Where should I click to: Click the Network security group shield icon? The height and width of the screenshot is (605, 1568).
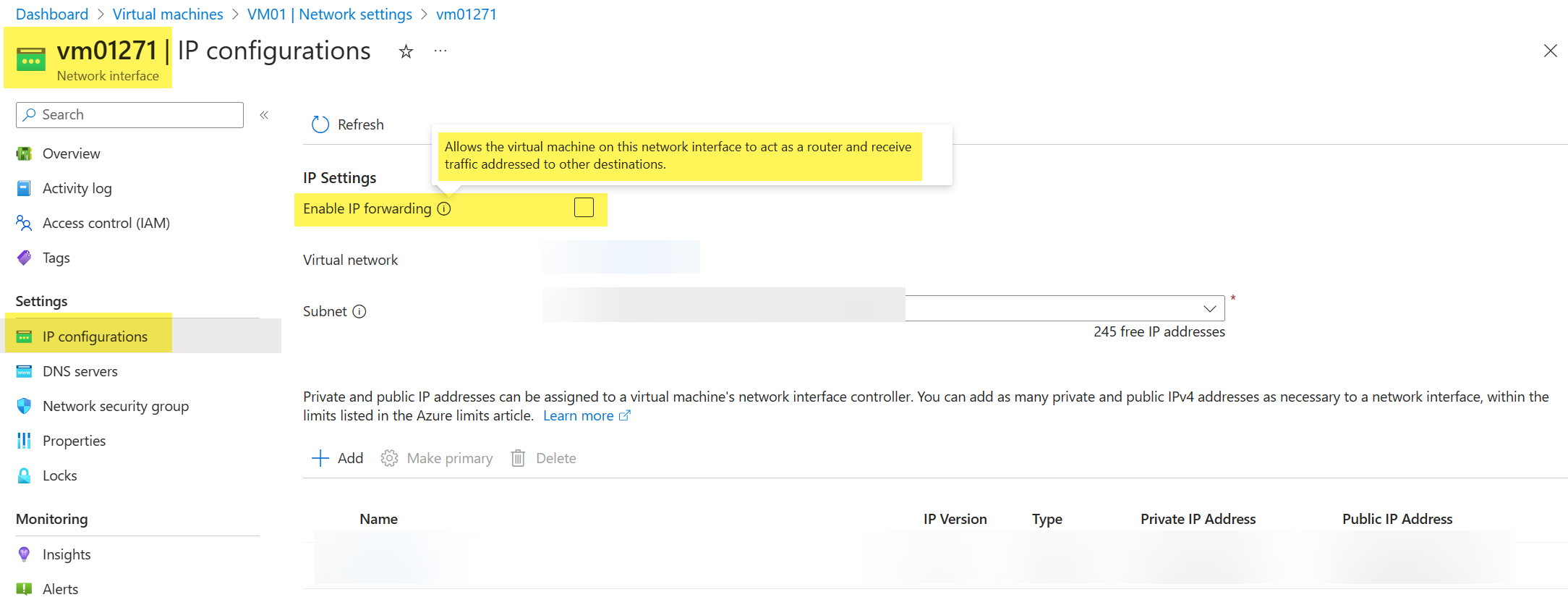24,406
